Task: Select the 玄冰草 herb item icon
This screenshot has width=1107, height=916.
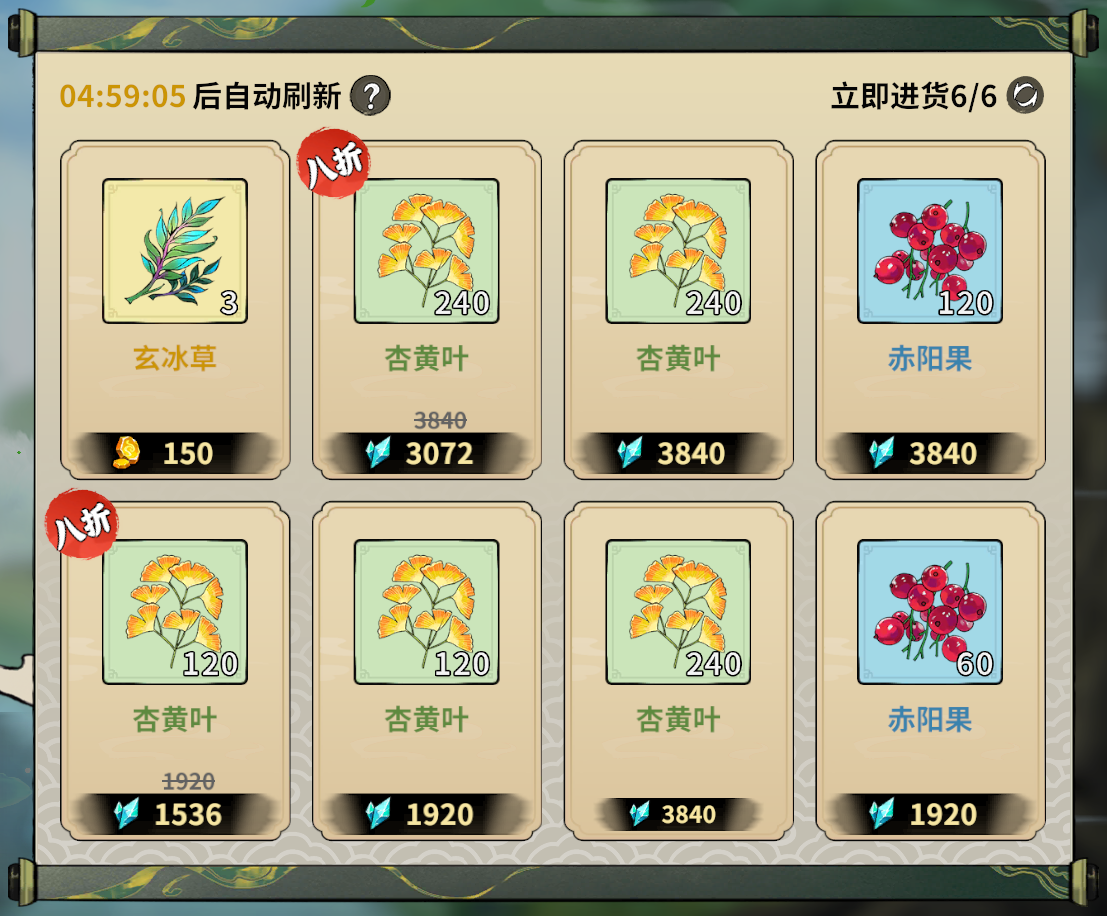Action: 175,251
